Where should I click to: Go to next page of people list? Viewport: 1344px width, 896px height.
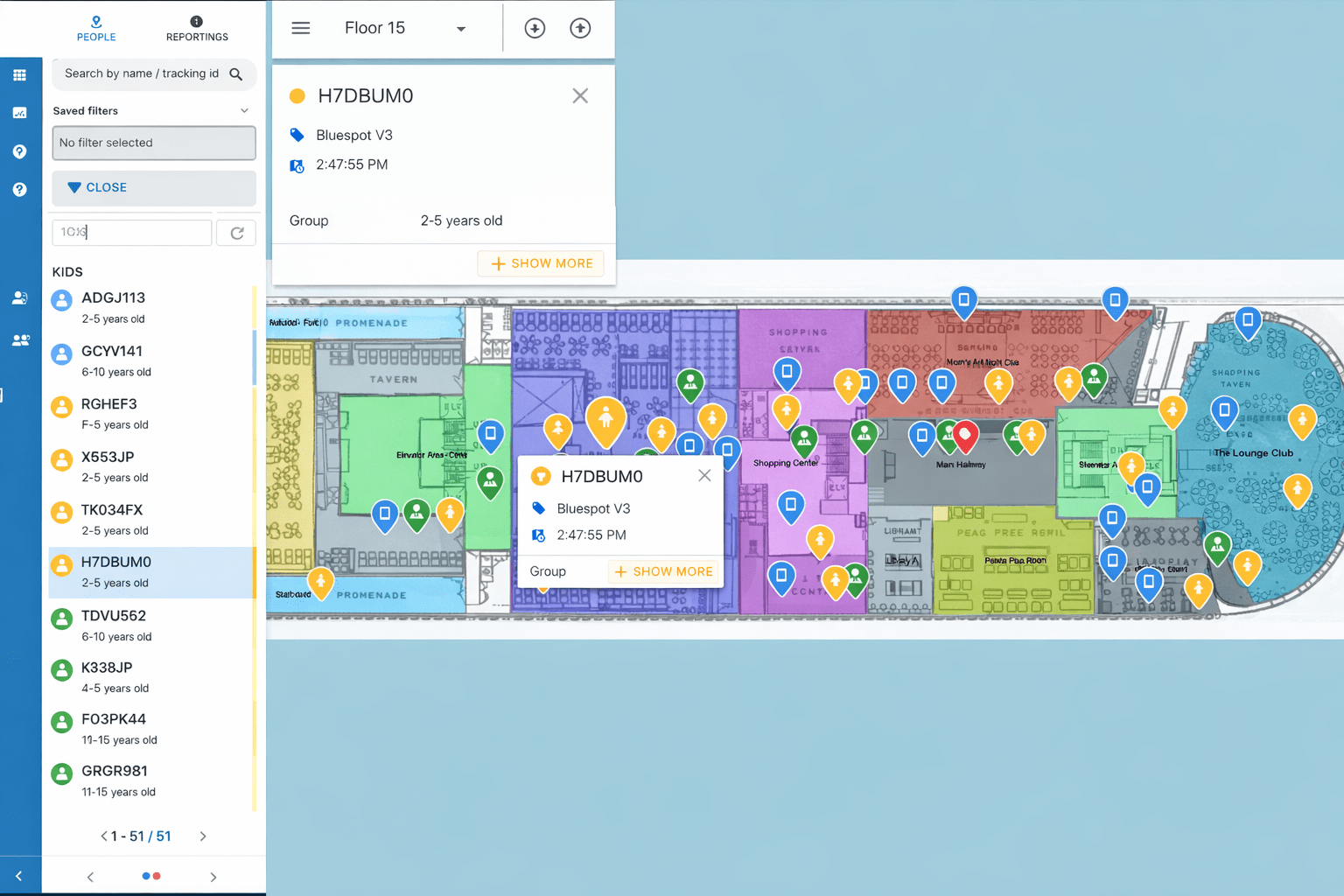tap(203, 836)
